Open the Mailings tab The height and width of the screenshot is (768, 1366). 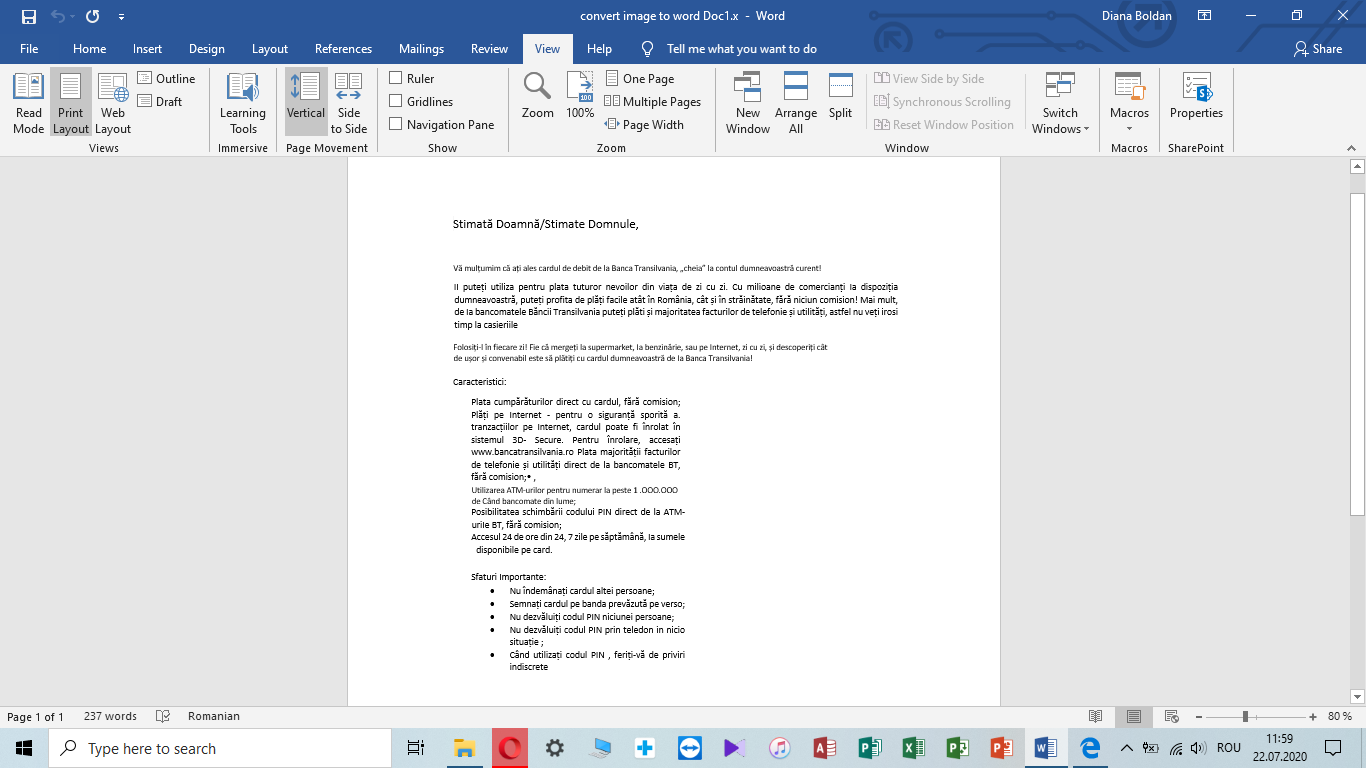(421, 48)
